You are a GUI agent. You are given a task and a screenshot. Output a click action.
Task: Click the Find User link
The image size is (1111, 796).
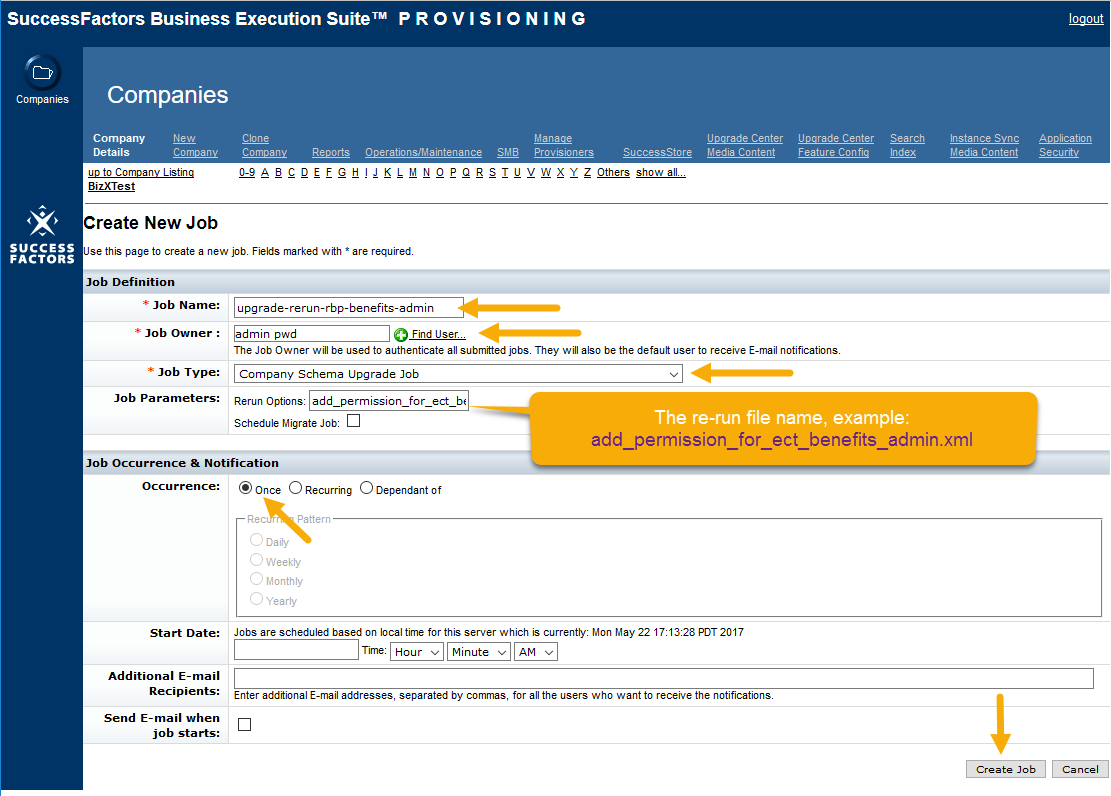coord(439,335)
